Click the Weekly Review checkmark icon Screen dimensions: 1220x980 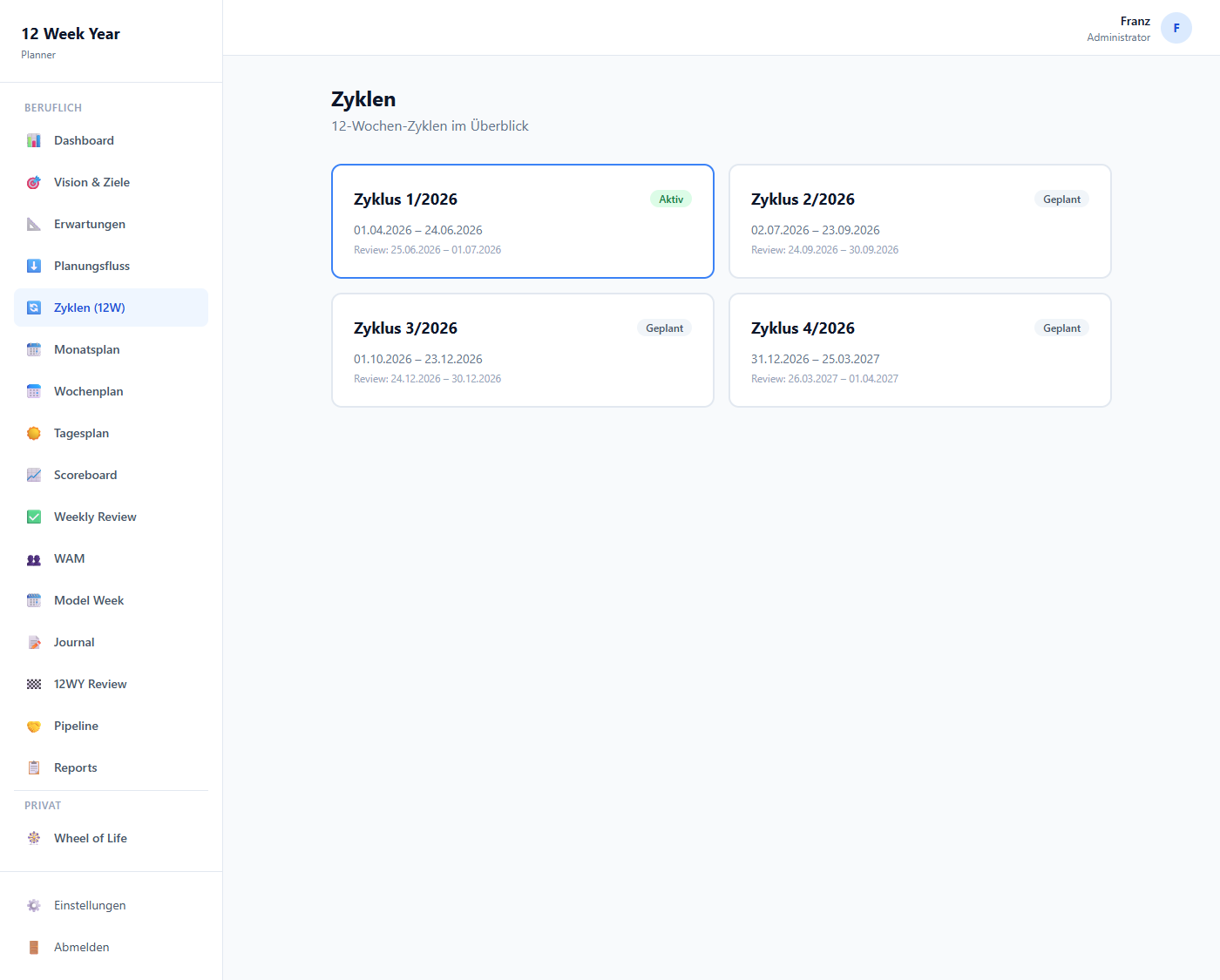34,517
